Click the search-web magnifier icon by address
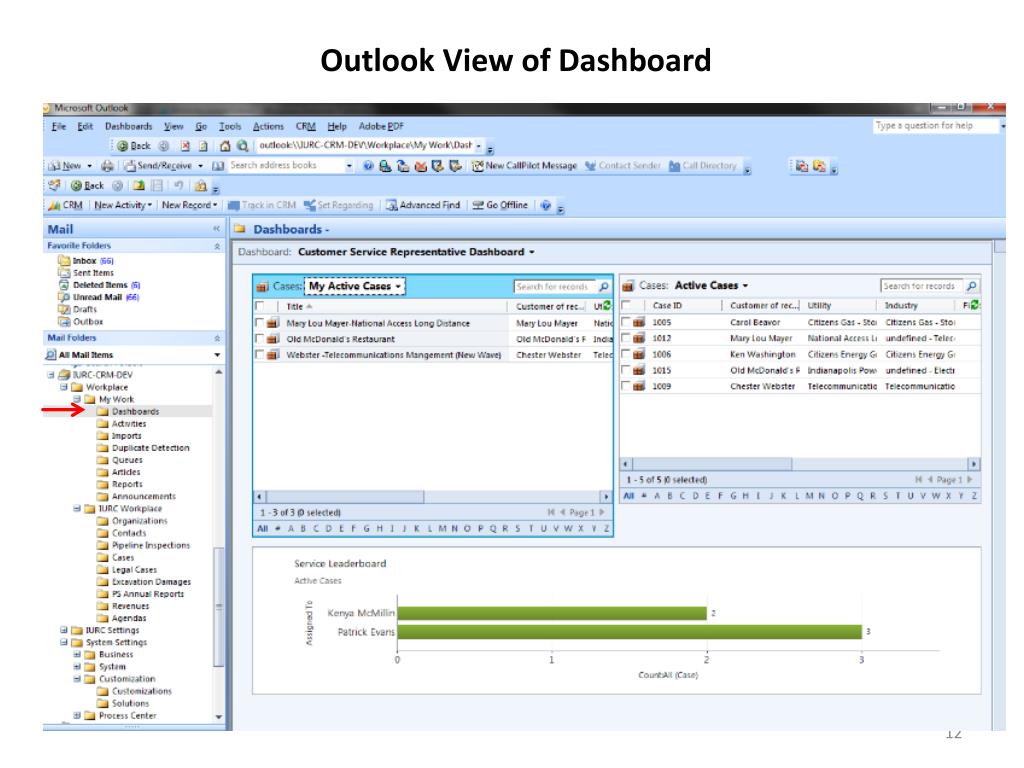 point(242,146)
